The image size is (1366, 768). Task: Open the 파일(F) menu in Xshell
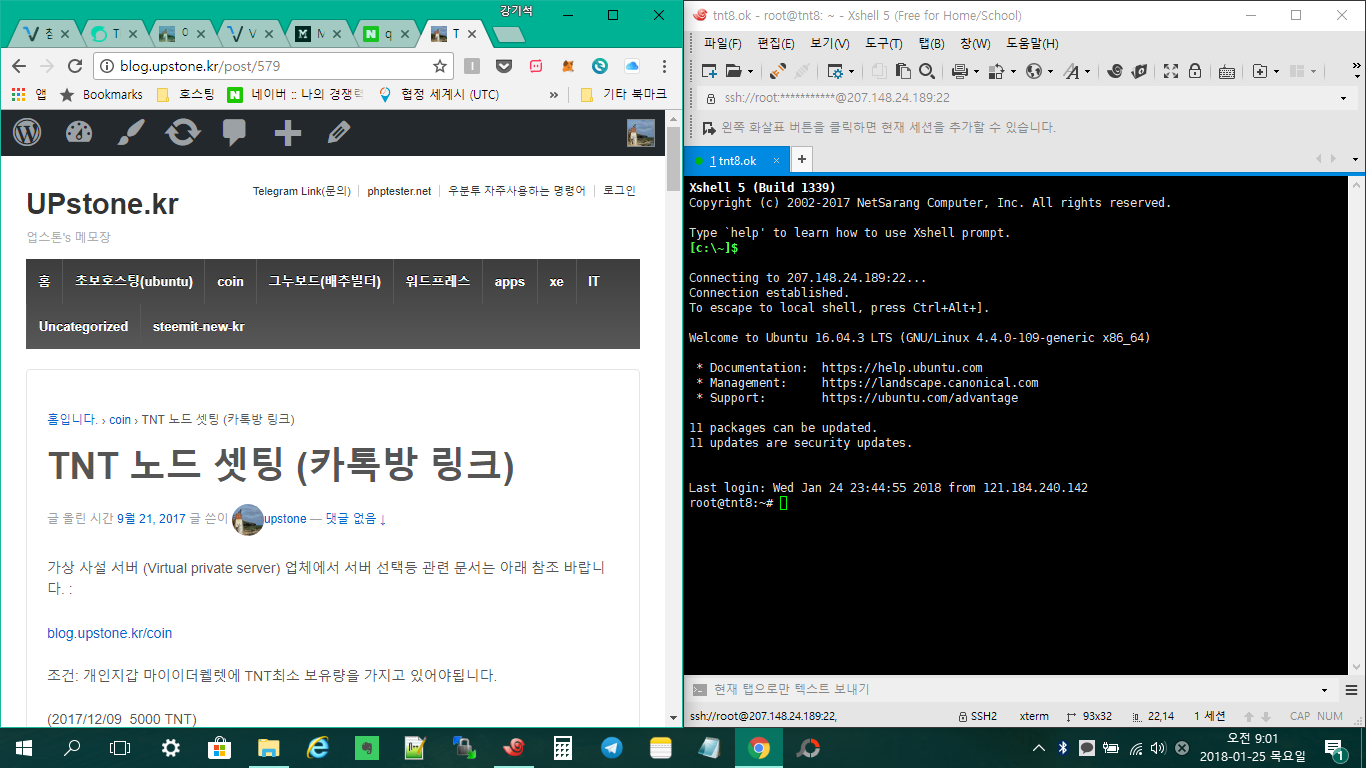point(722,44)
